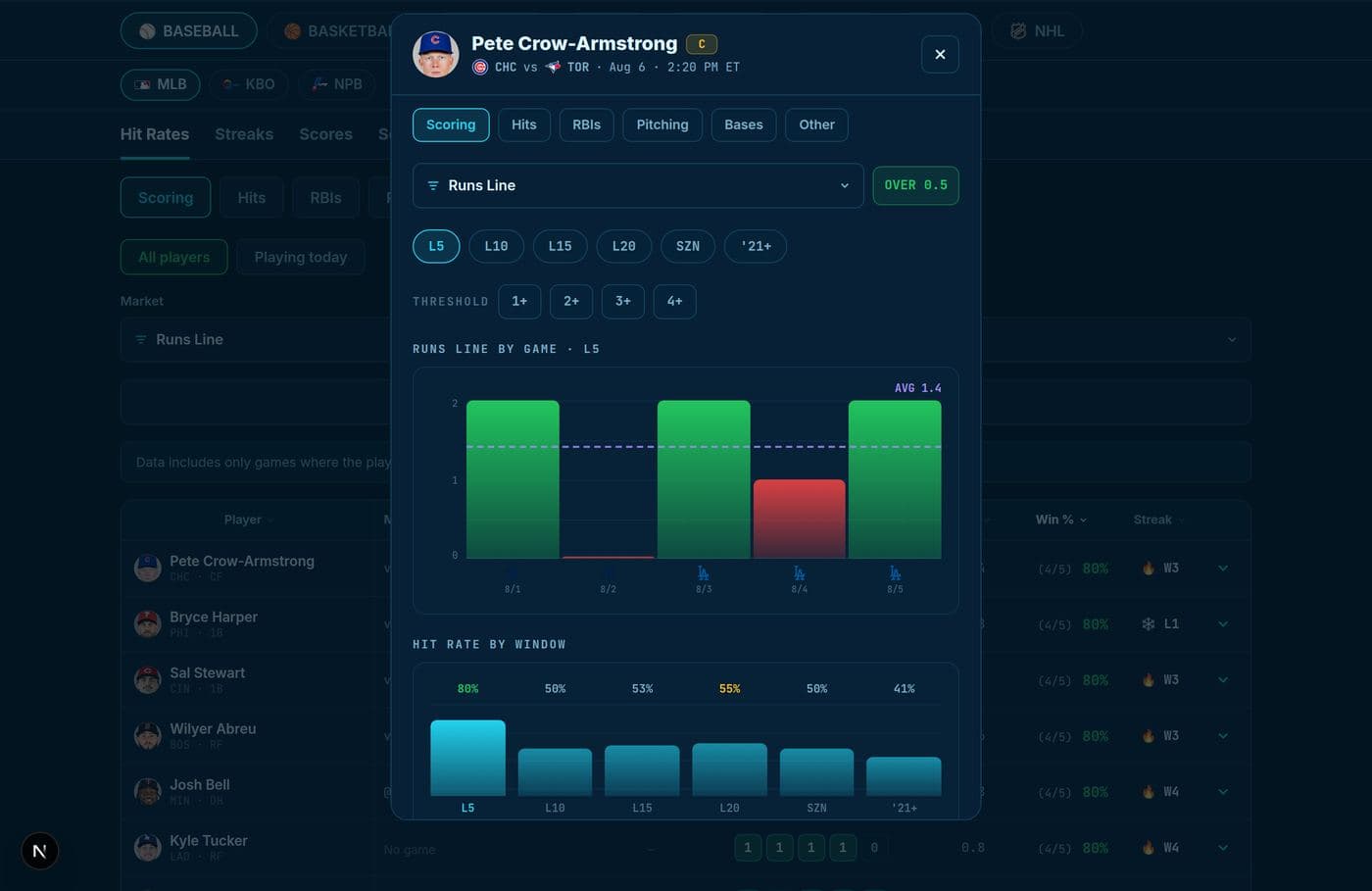The height and width of the screenshot is (891, 1372).
Task: Expand Pete Crow-Armstrong's table row chevron
Action: click(1223, 569)
